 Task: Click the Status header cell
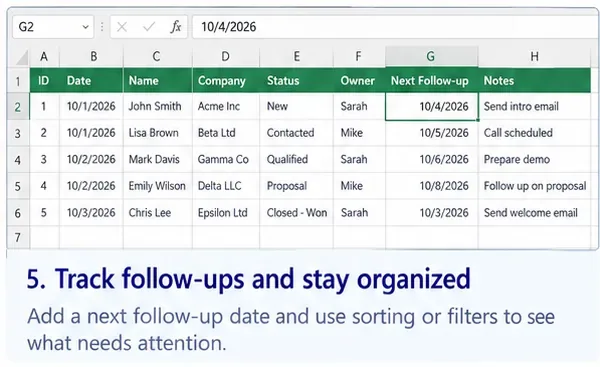(x=297, y=80)
